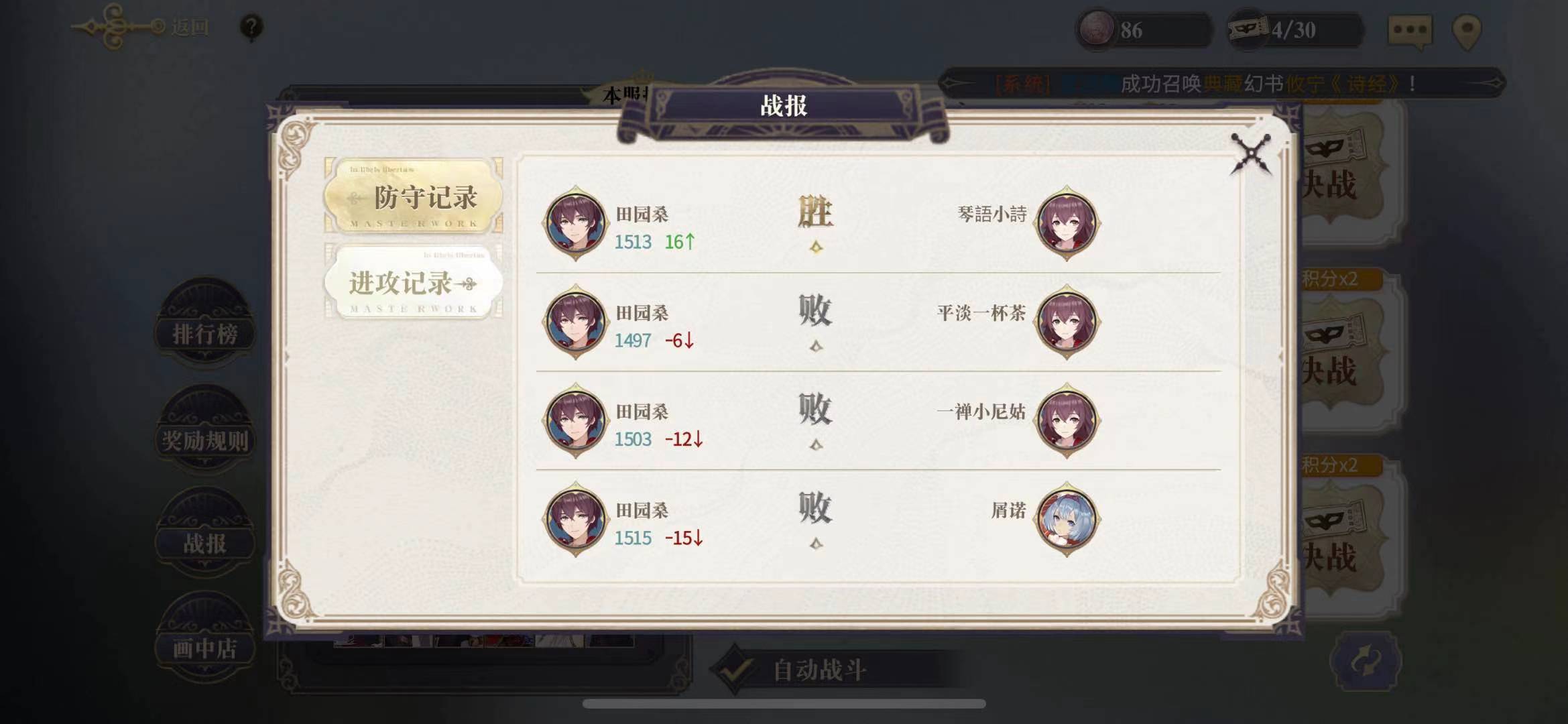Open the 排行榜 ranking button
This screenshot has width=1568, height=724.
coord(205,333)
